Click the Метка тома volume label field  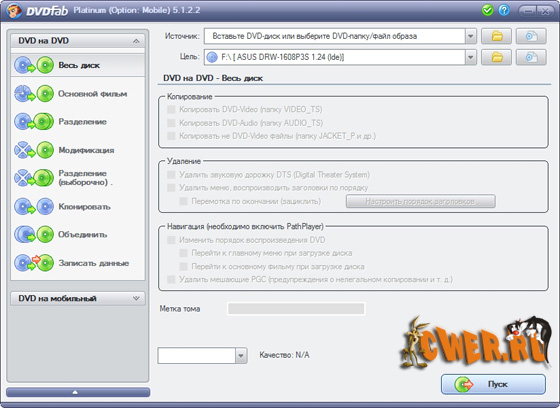click(x=296, y=309)
